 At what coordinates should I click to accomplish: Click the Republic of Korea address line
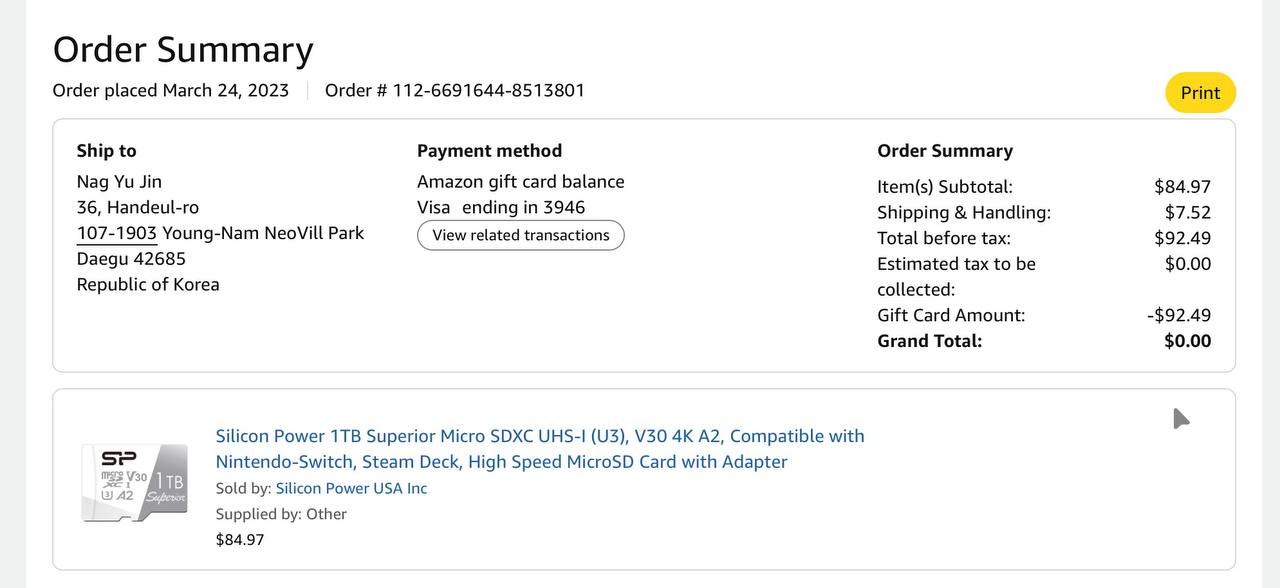(148, 284)
